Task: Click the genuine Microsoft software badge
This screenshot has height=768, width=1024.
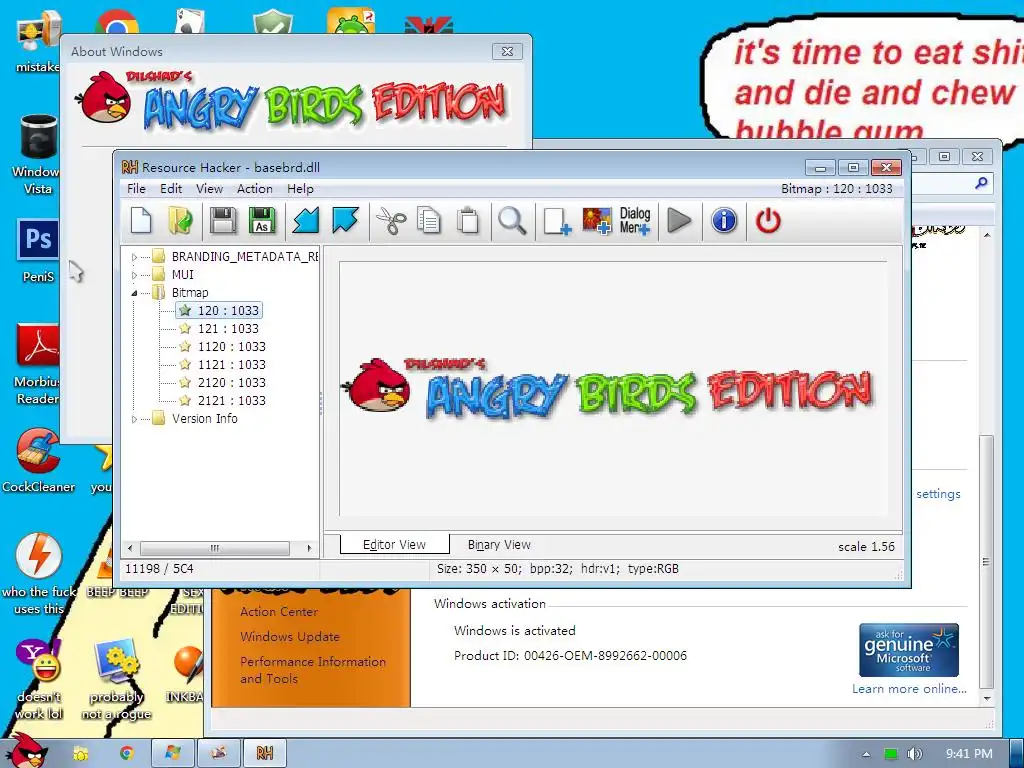Action: (x=909, y=650)
